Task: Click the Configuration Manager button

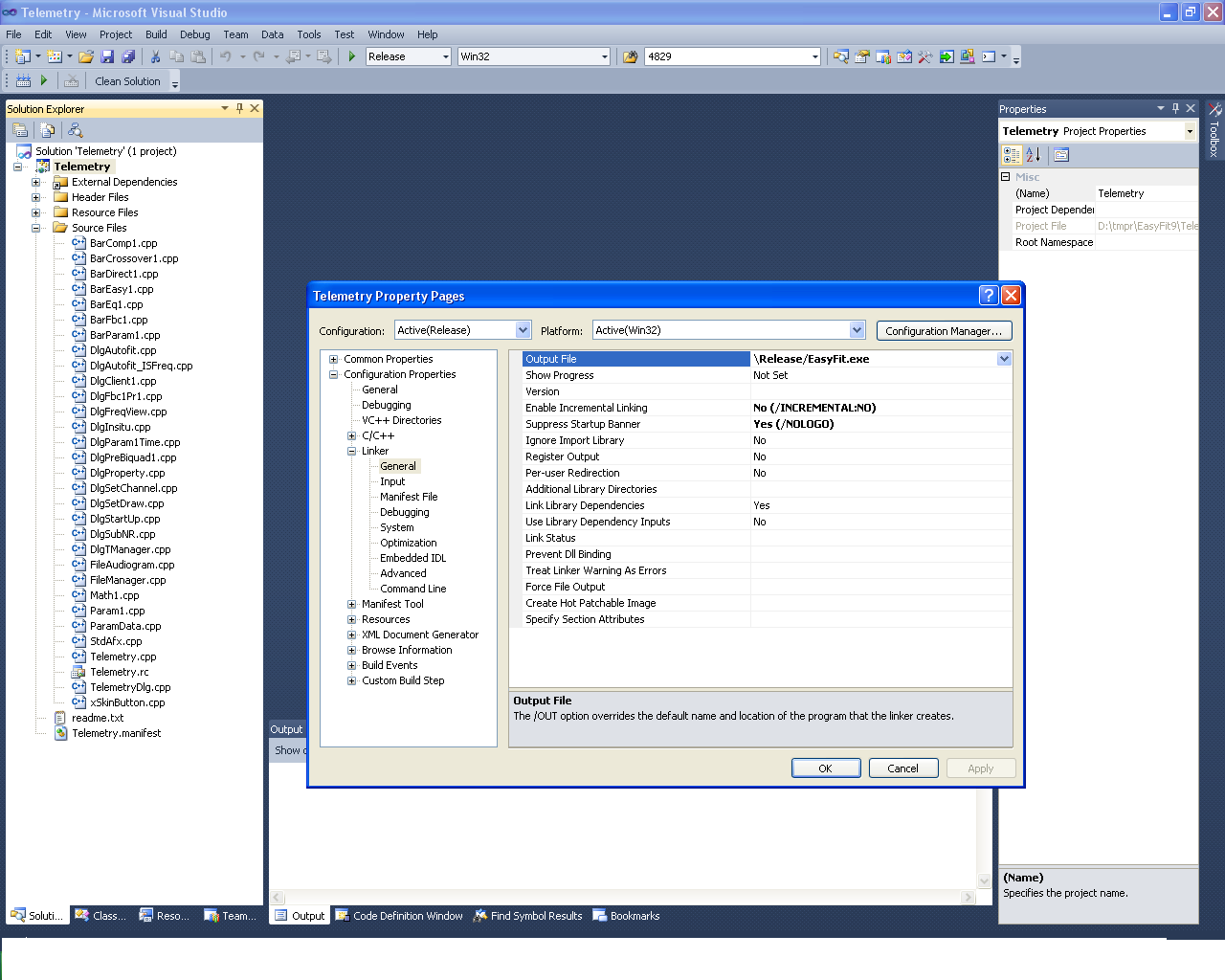Action: [944, 331]
